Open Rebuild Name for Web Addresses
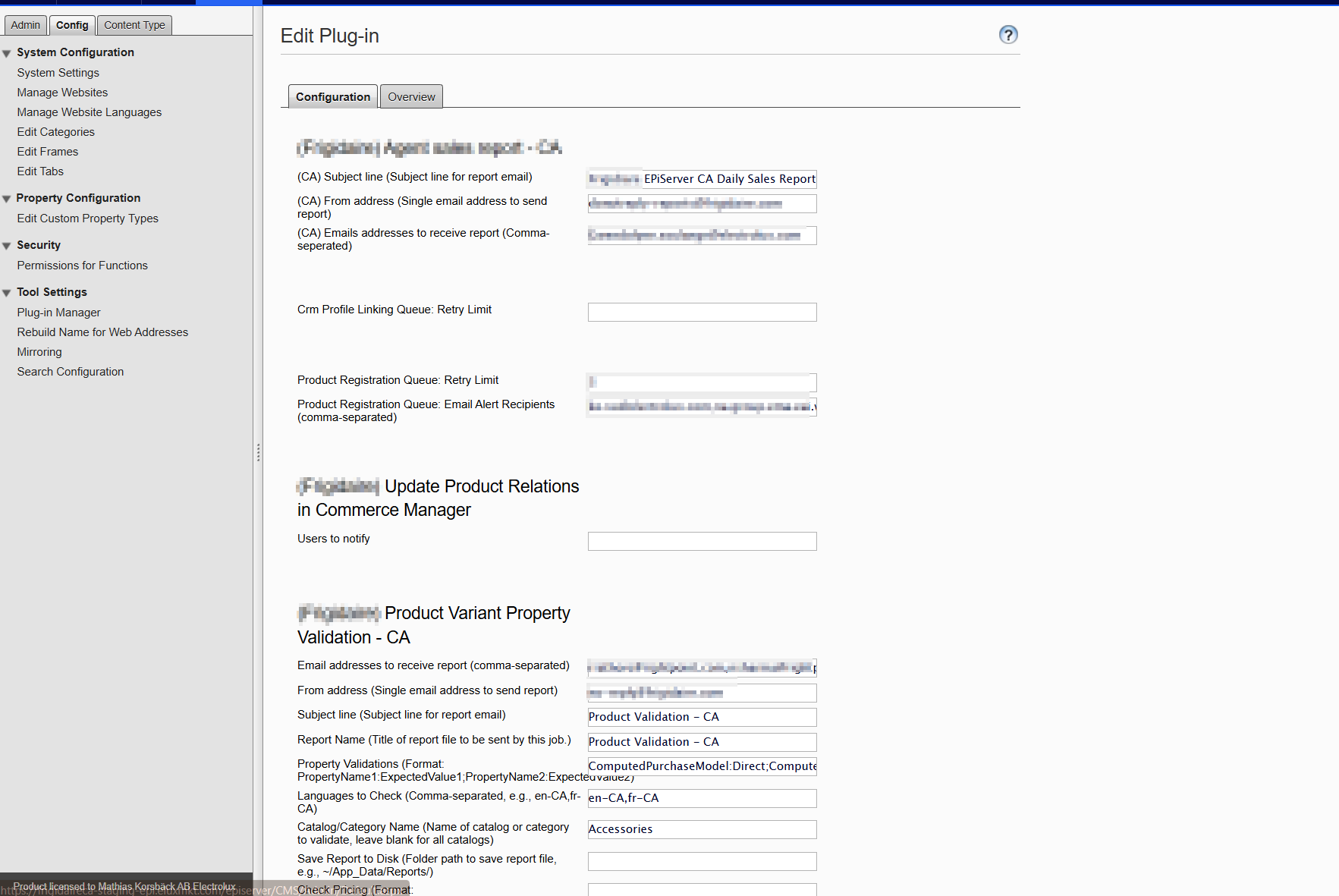This screenshot has width=1339, height=896. click(x=102, y=332)
